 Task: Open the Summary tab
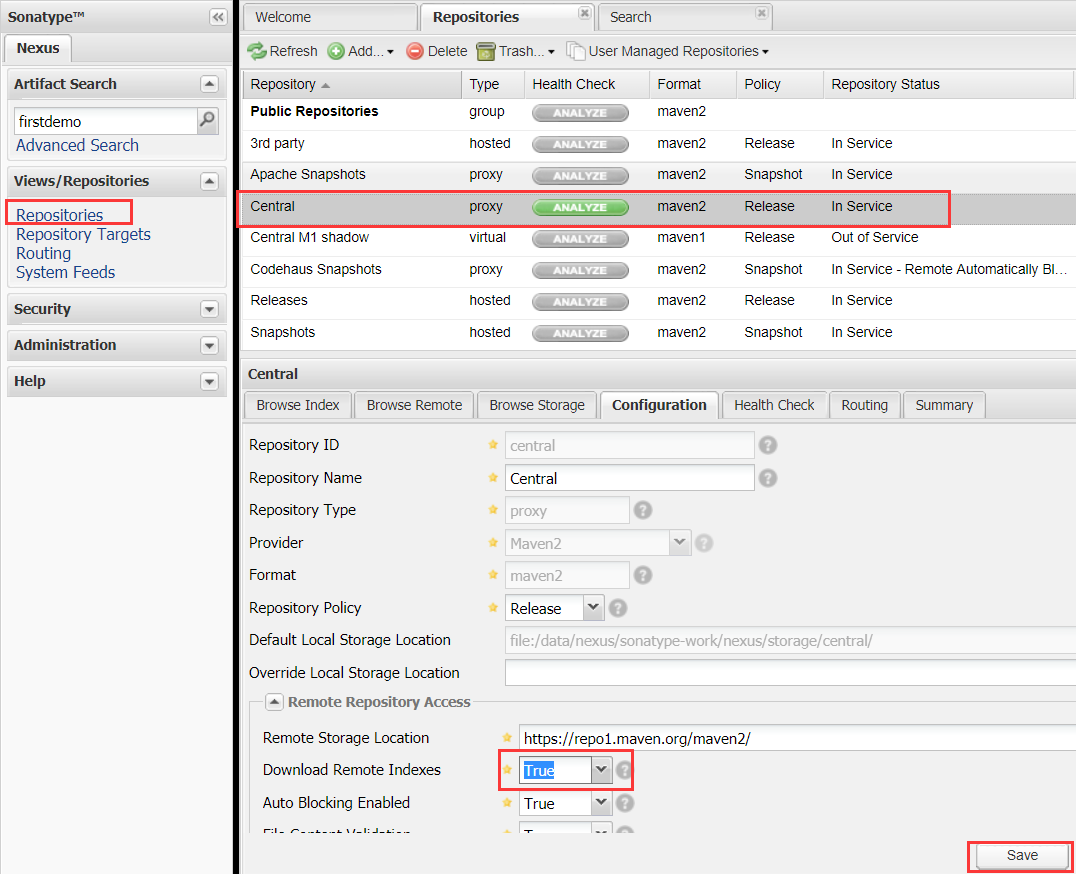click(944, 405)
